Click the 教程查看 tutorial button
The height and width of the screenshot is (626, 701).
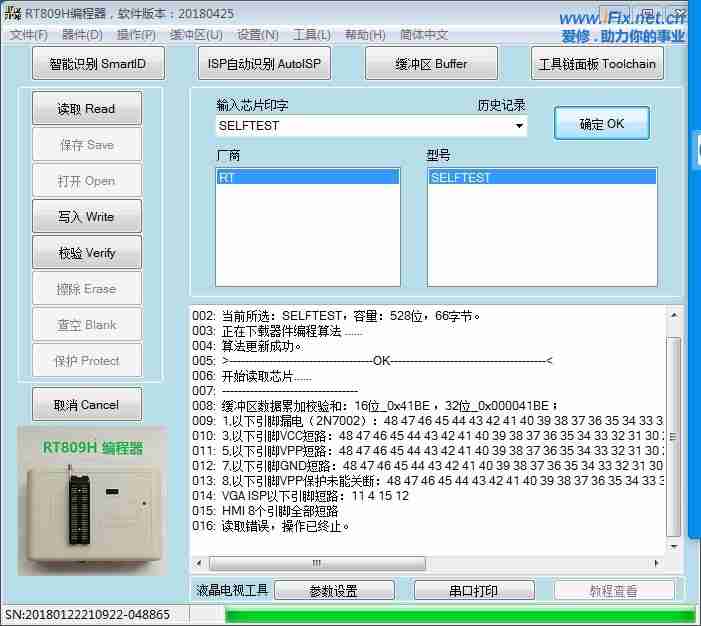coord(614,591)
